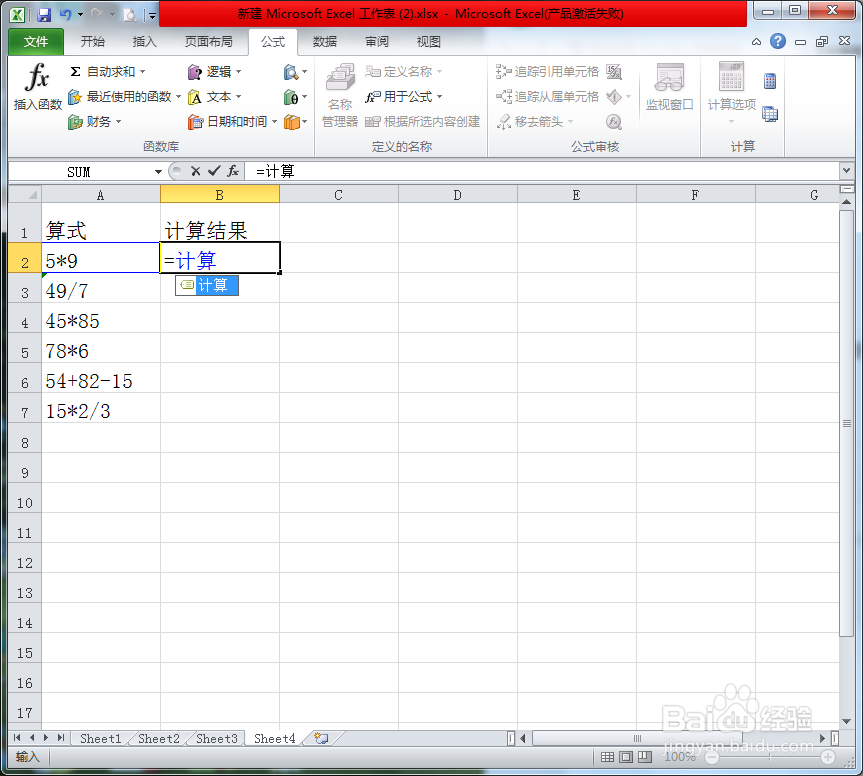
Task: Open the Undo history dropdown arrow
Action: tap(80, 15)
